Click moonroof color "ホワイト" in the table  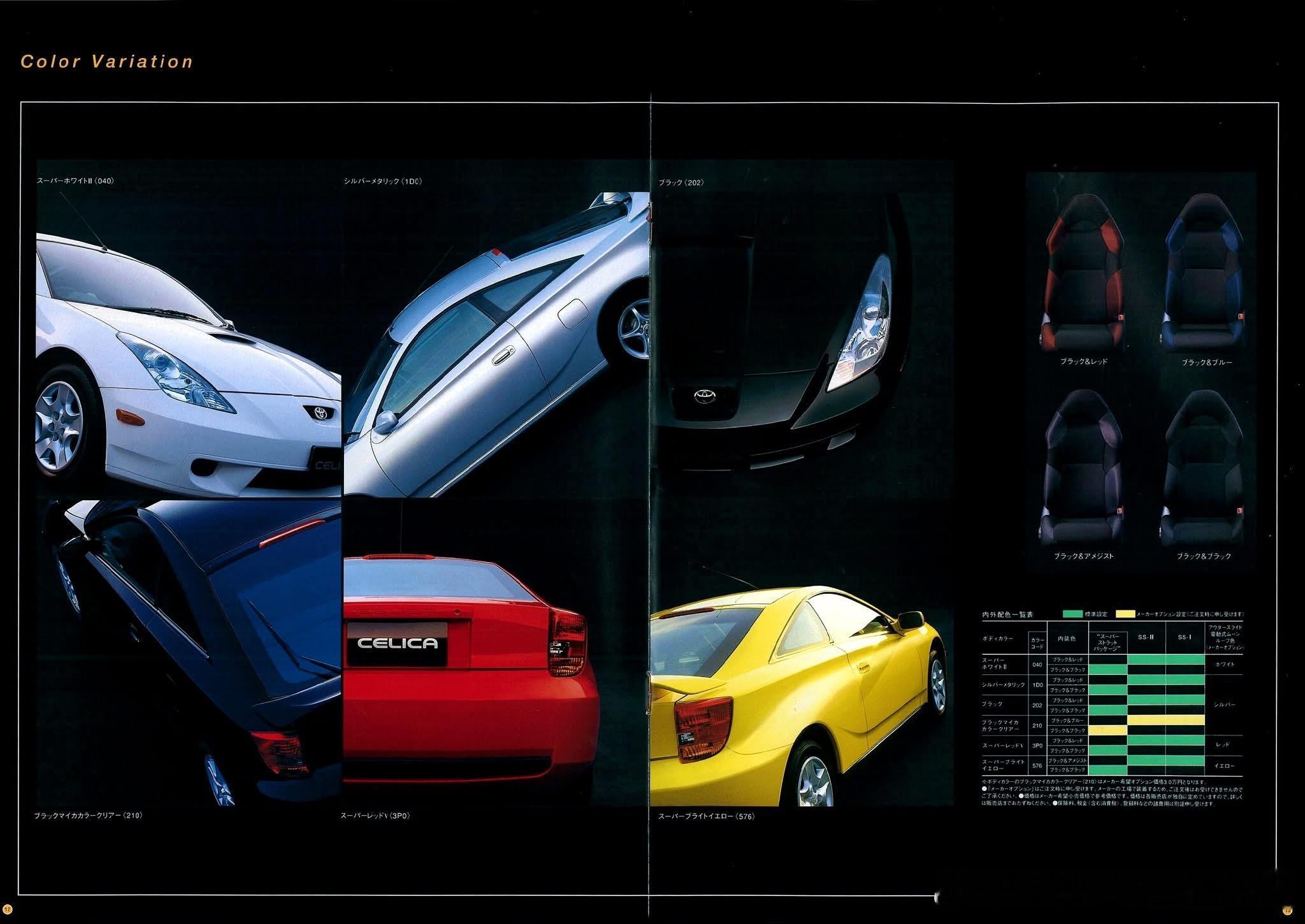(1224, 665)
